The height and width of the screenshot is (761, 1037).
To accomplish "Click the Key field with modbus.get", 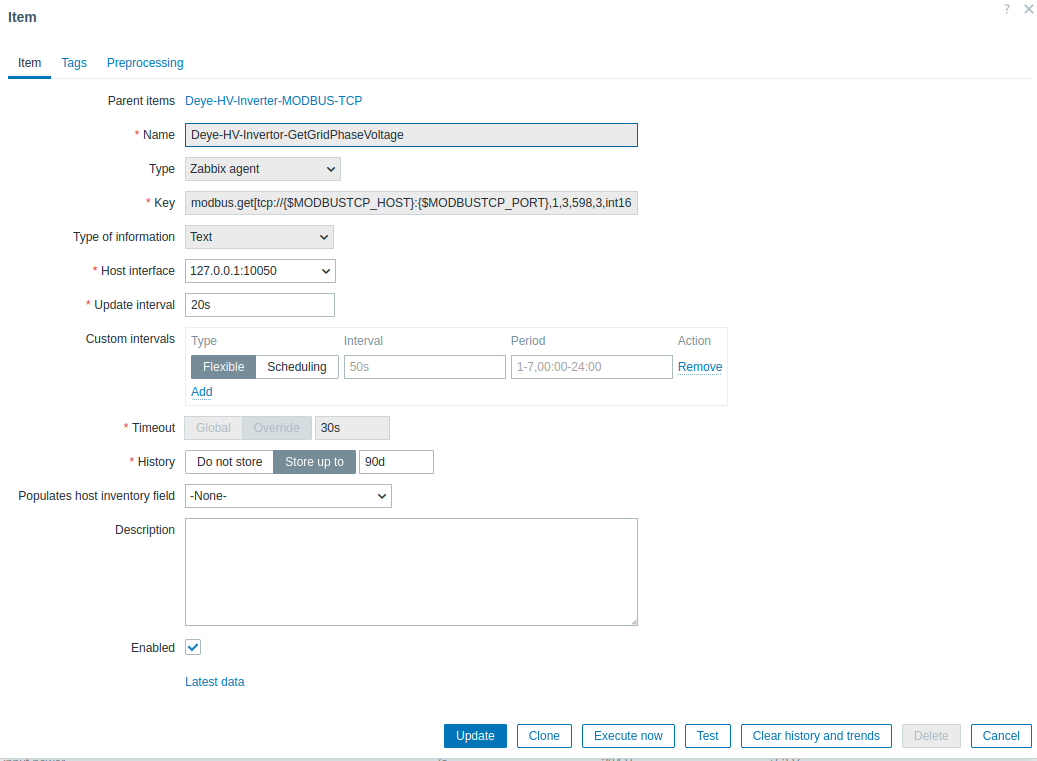I will point(411,203).
